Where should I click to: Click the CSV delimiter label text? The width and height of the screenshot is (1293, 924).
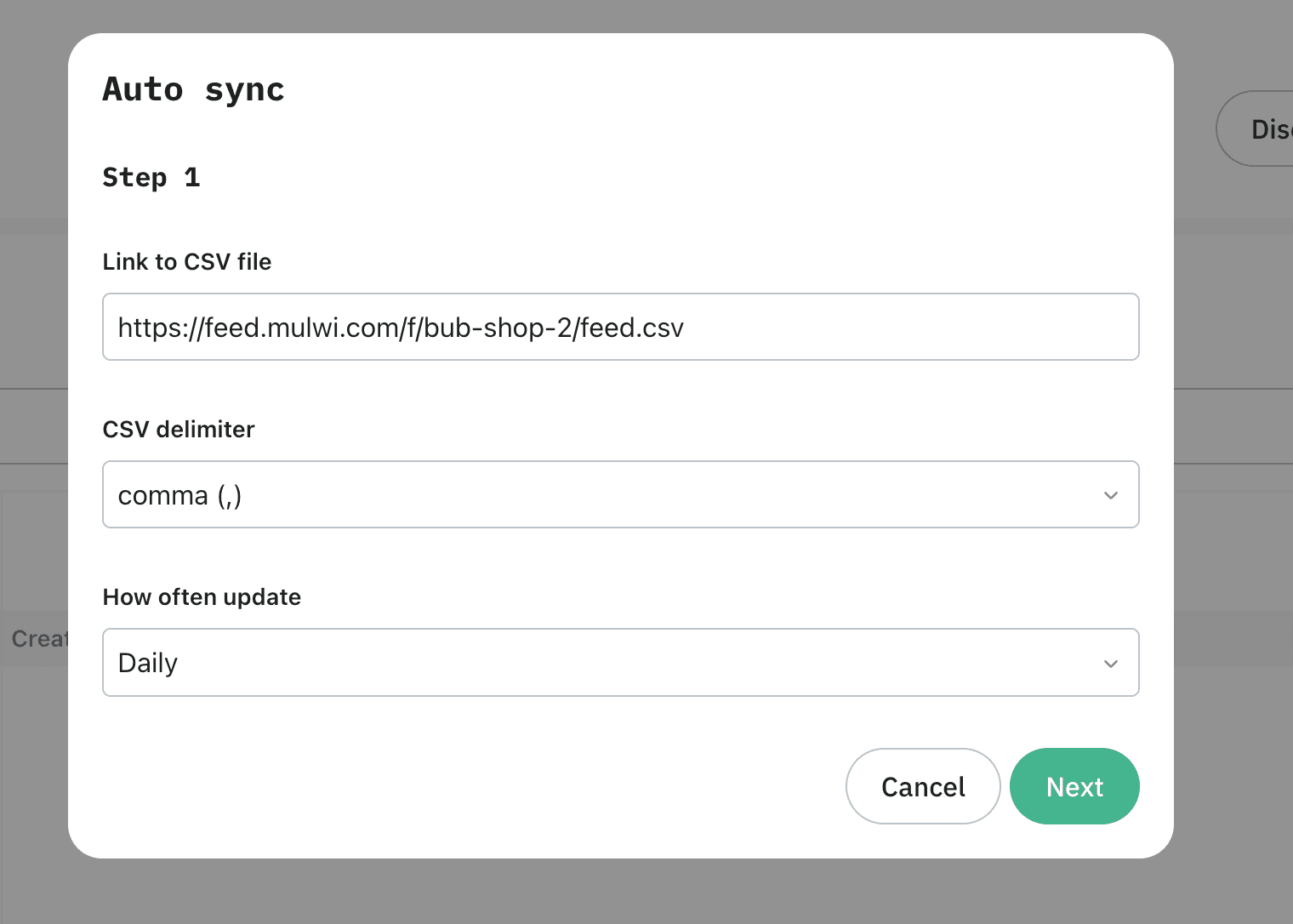178,429
